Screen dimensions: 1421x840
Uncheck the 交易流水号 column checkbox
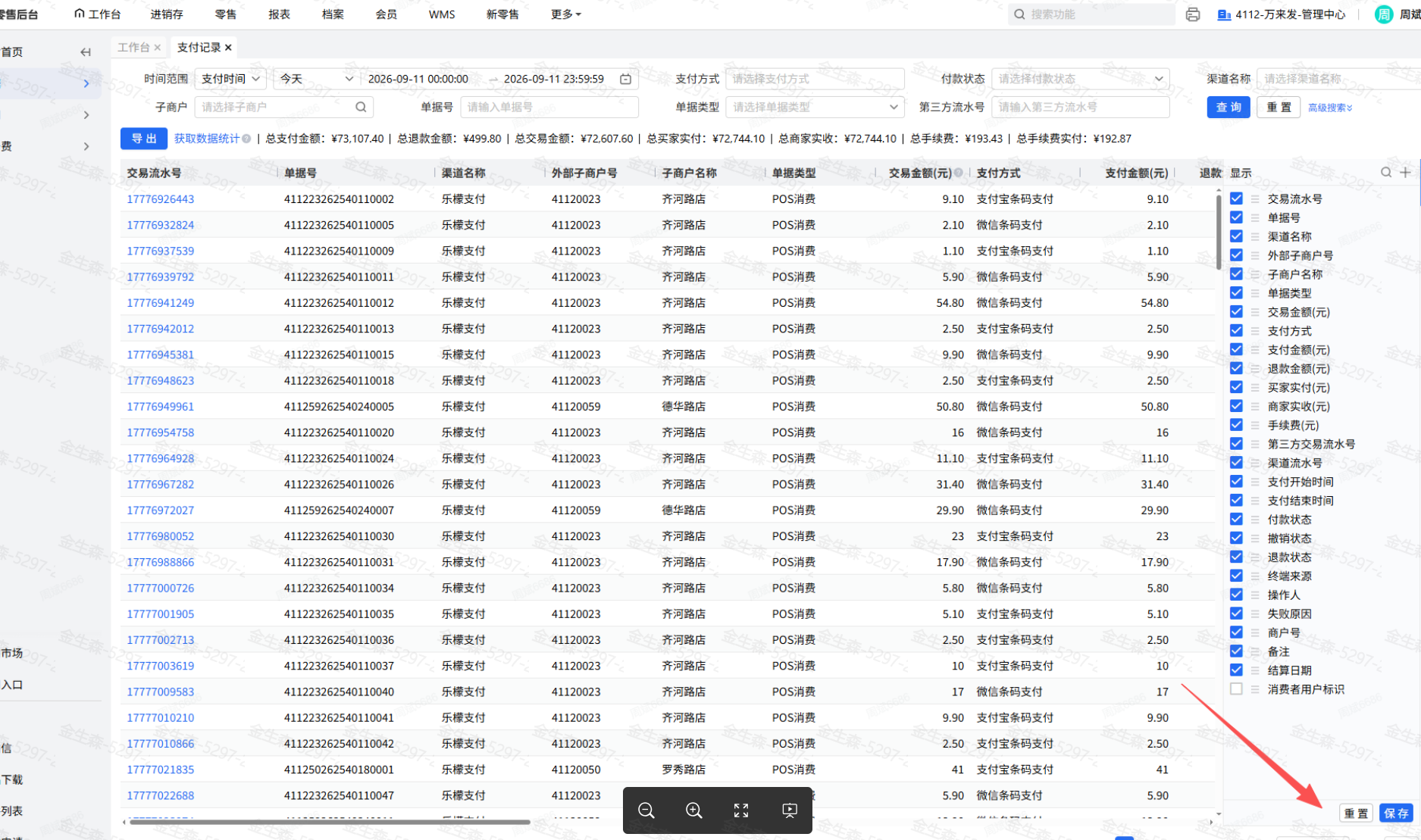pyautogui.click(x=1236, y=198)
